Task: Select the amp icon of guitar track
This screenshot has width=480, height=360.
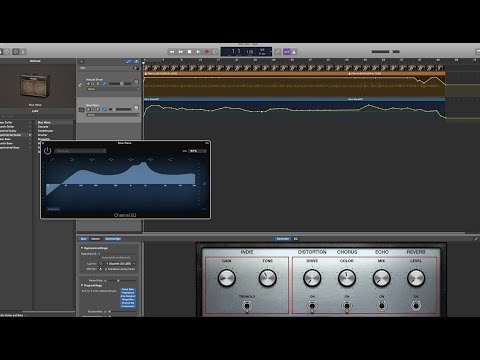Action: [x=81, y=110]
